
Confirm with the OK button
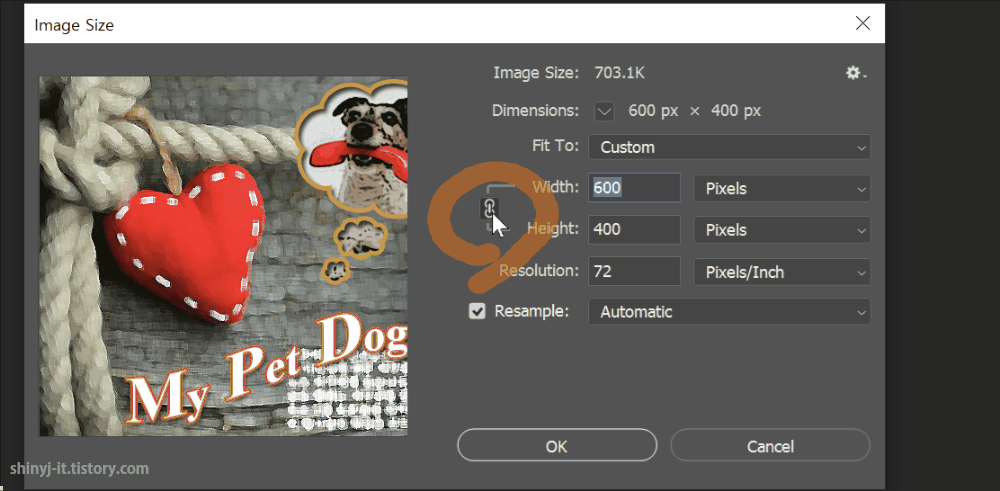coord(557,445)
